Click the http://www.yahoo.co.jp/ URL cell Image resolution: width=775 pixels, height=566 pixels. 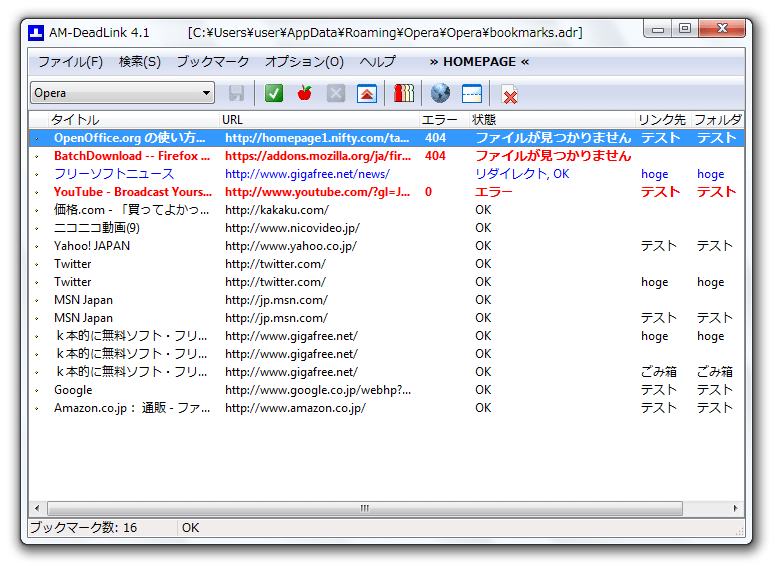click(291, 246)
